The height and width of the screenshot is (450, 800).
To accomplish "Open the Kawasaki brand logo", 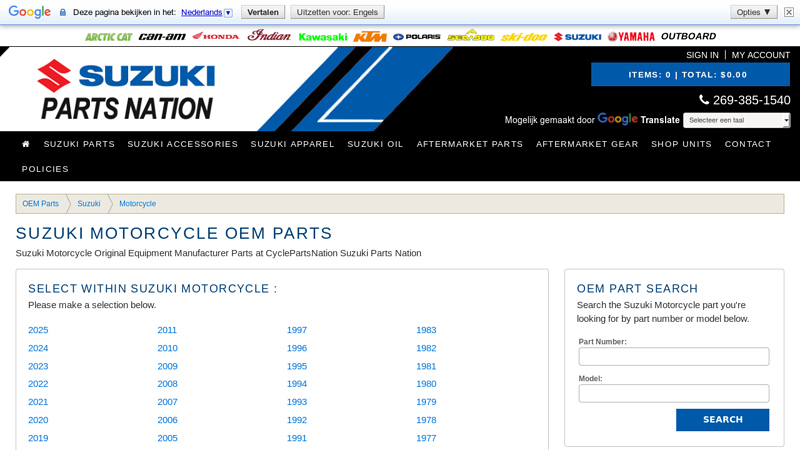I will pyautogui.click(x=323, y=37).
